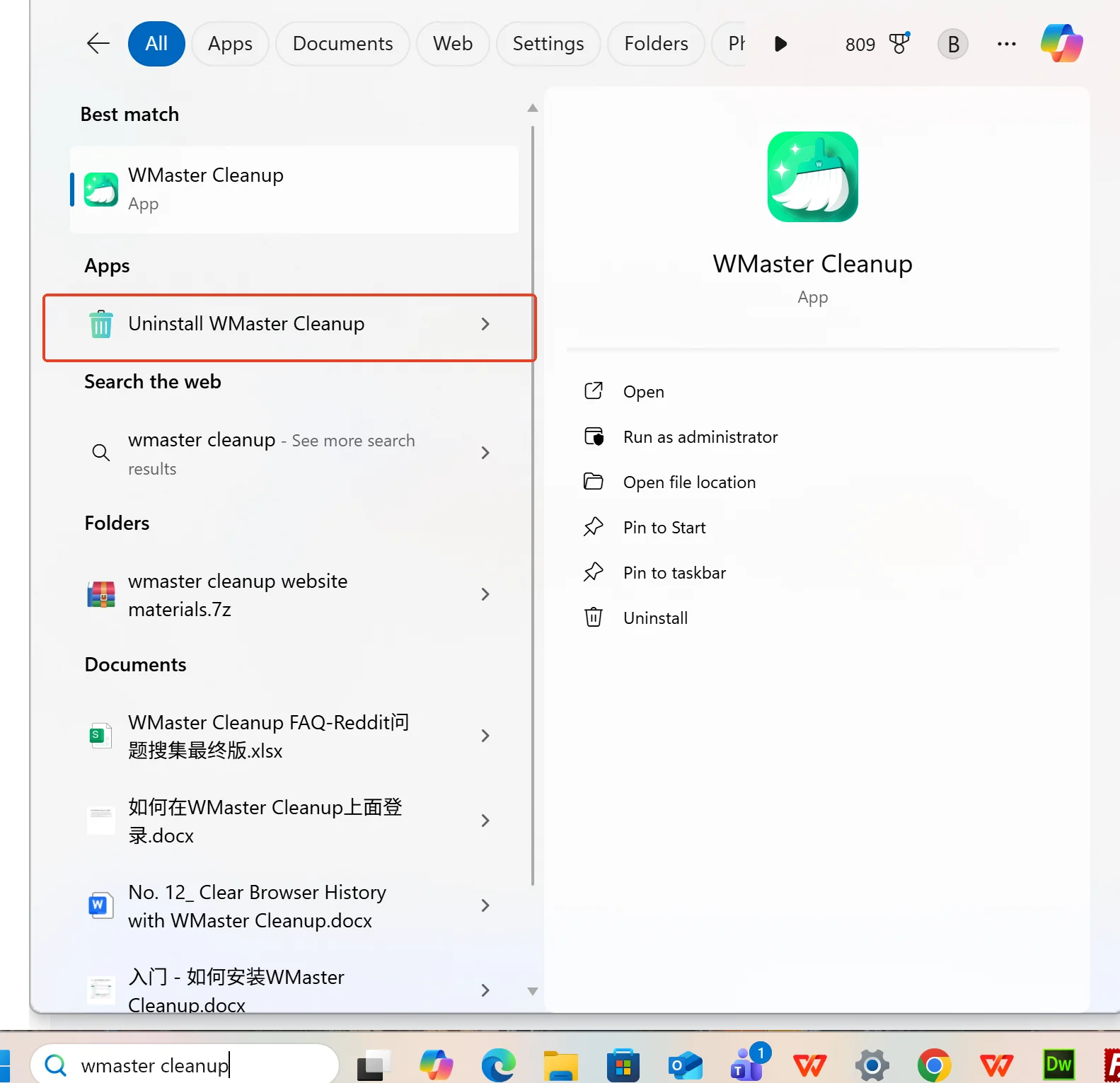Image resolution: width=1120 pixels, height=1083 pixels.
Task: Choose Open in the preview pane
Action: coord(813,391)
